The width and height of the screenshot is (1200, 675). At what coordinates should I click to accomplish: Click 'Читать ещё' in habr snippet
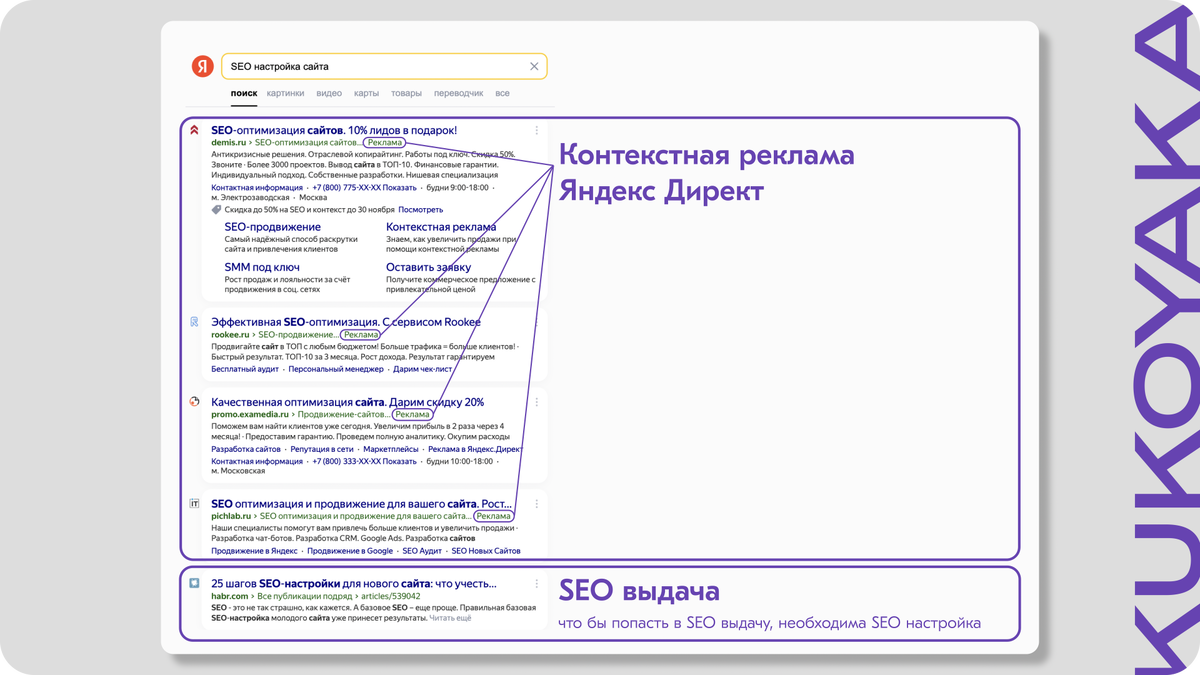point(450,618)
